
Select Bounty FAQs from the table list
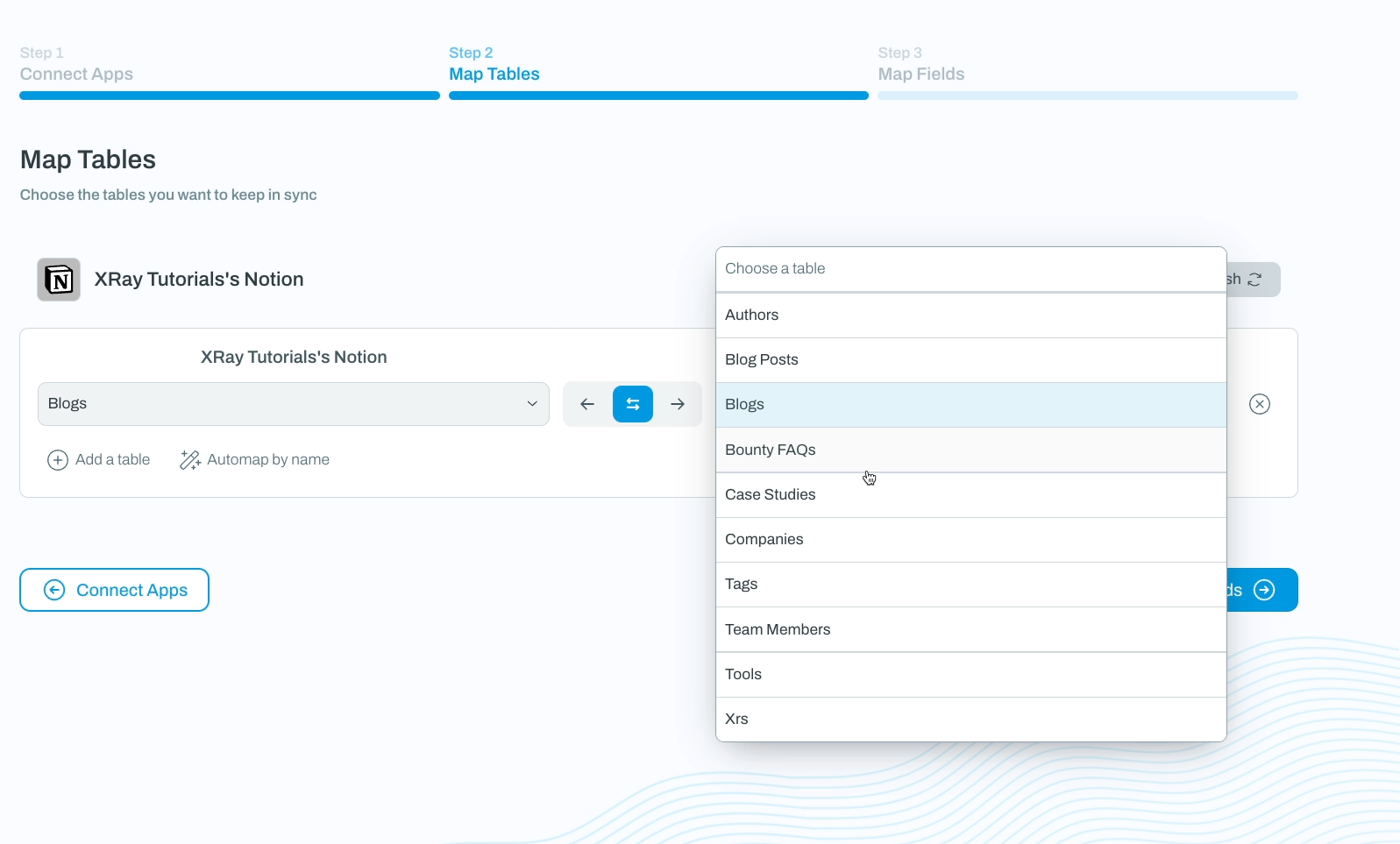tap(971, 450)
